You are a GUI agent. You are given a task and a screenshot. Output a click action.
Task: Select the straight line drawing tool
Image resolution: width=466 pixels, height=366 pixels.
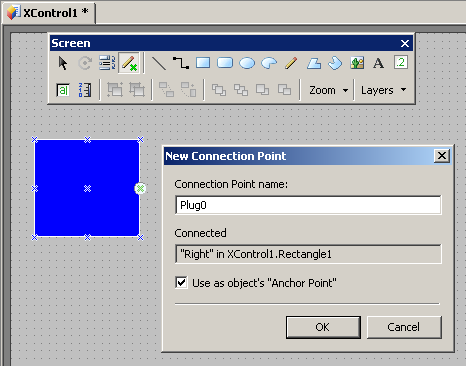(x=159, y=63)
